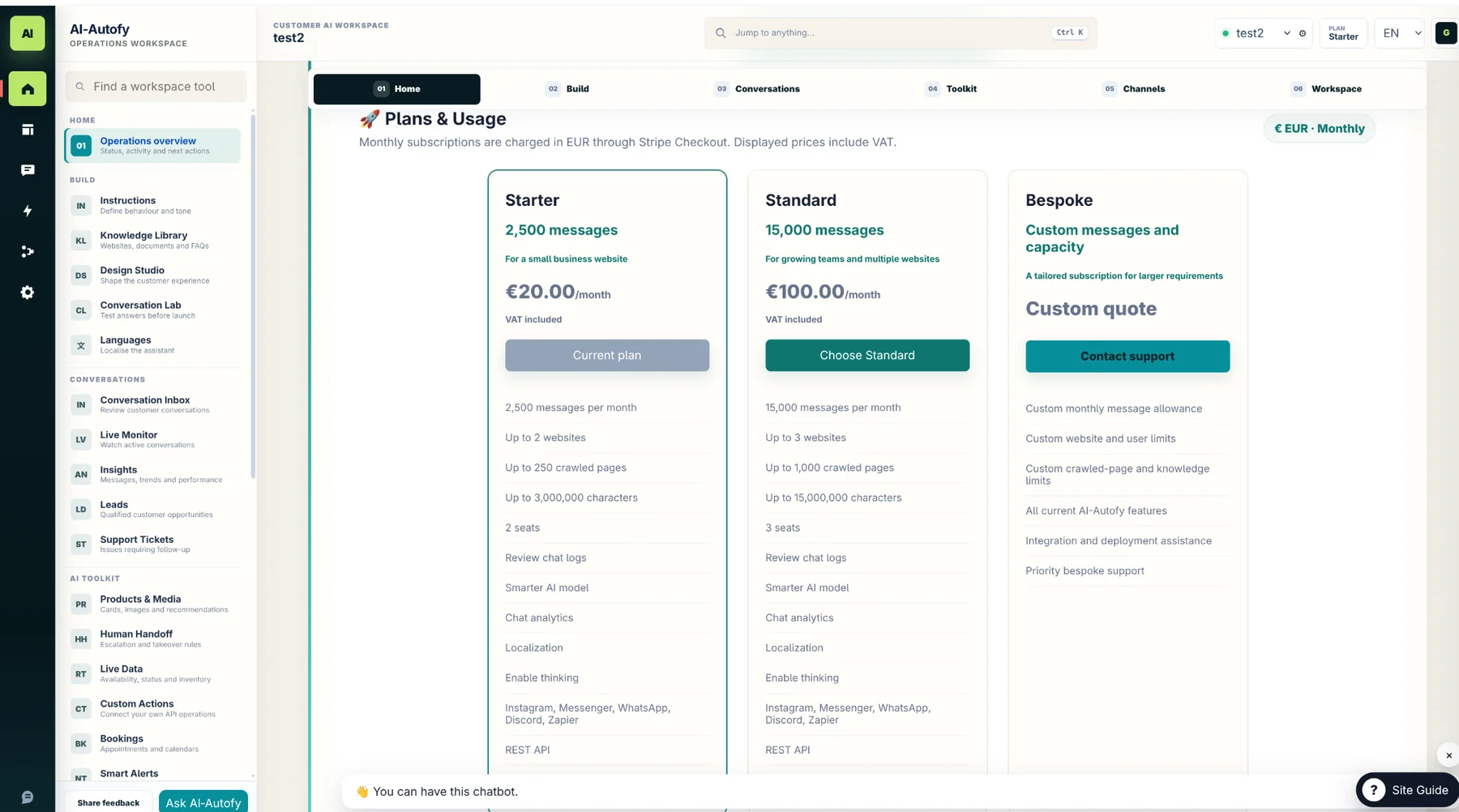Click the IN icon beside Instructions
The width and height of the screenshot is (1459, 812).
81,206
